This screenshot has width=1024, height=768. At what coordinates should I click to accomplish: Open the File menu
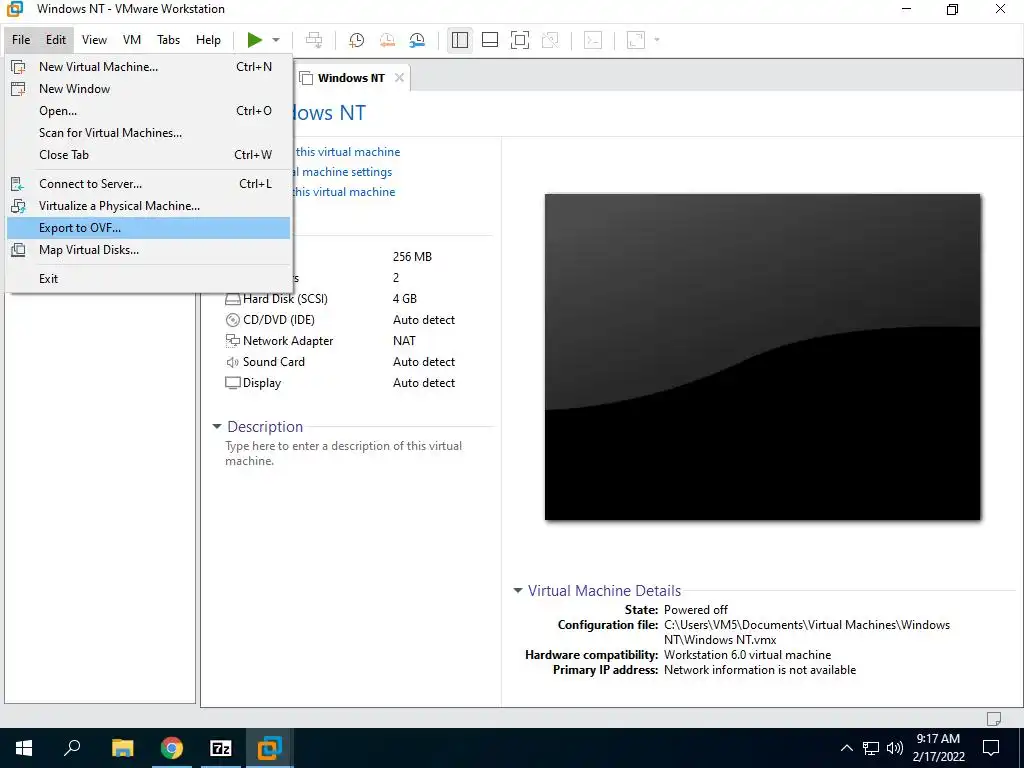(21, 40)
